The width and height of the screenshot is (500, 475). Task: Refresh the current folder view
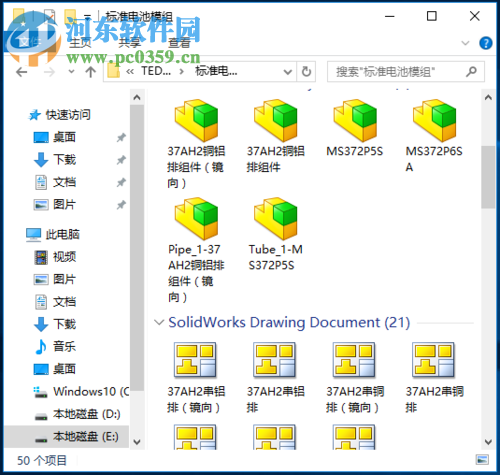(x=306, y=71)
